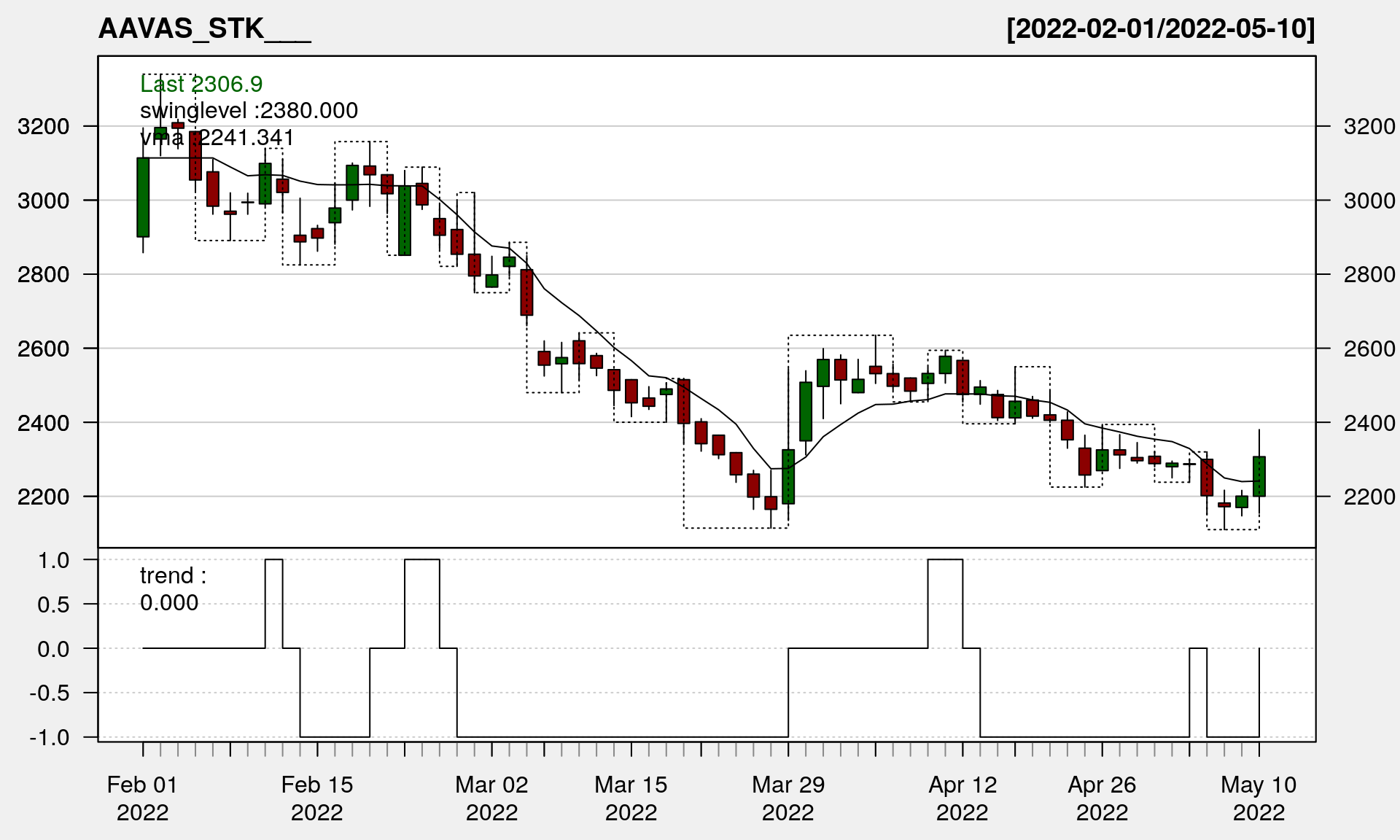The width and height of the screenshot is (1400, 840).
Task: Click the green Last 2306.9 price label
Action: pyautogui.click(x=201, y=85)
